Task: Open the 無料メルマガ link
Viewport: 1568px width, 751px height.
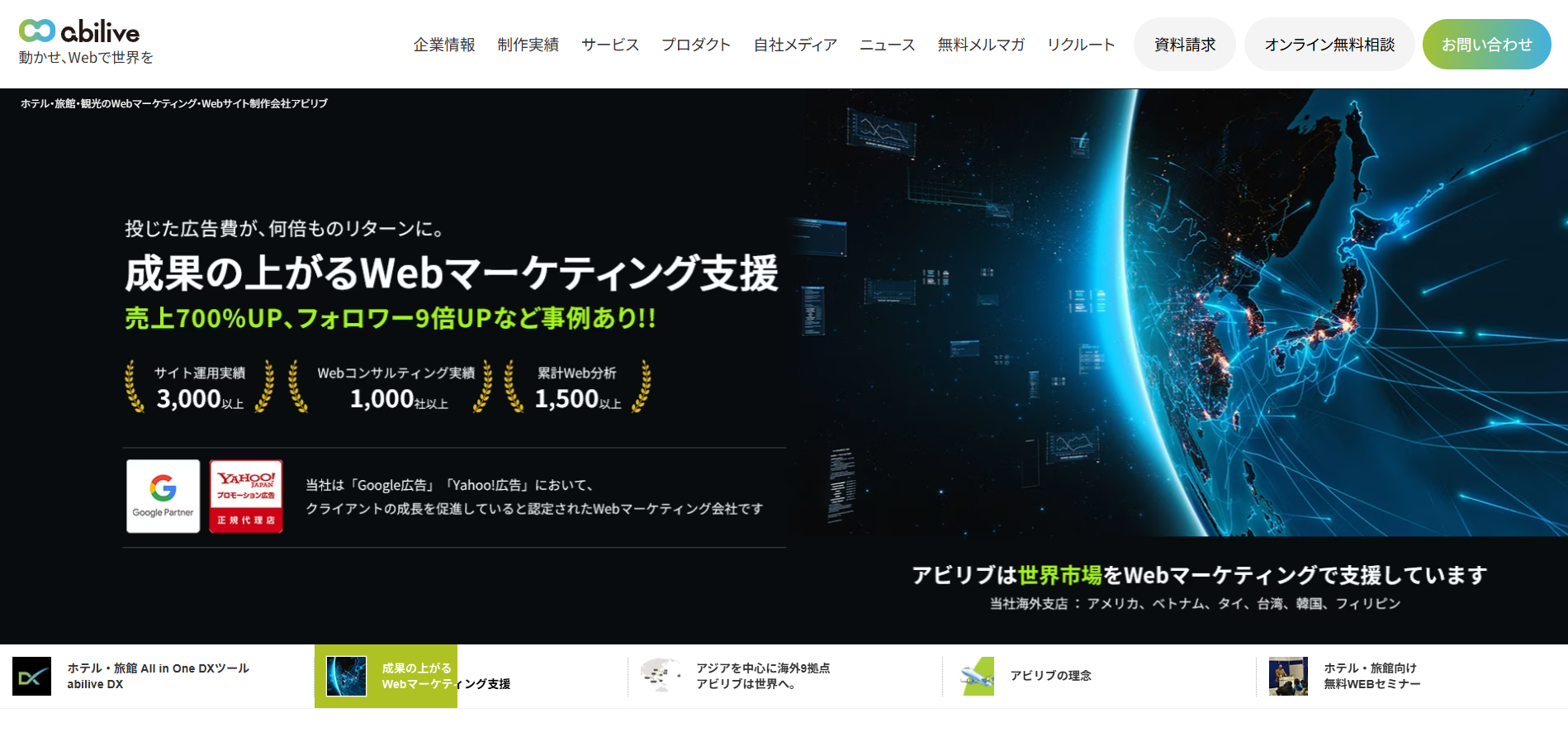Action: [x=981, y=45]
